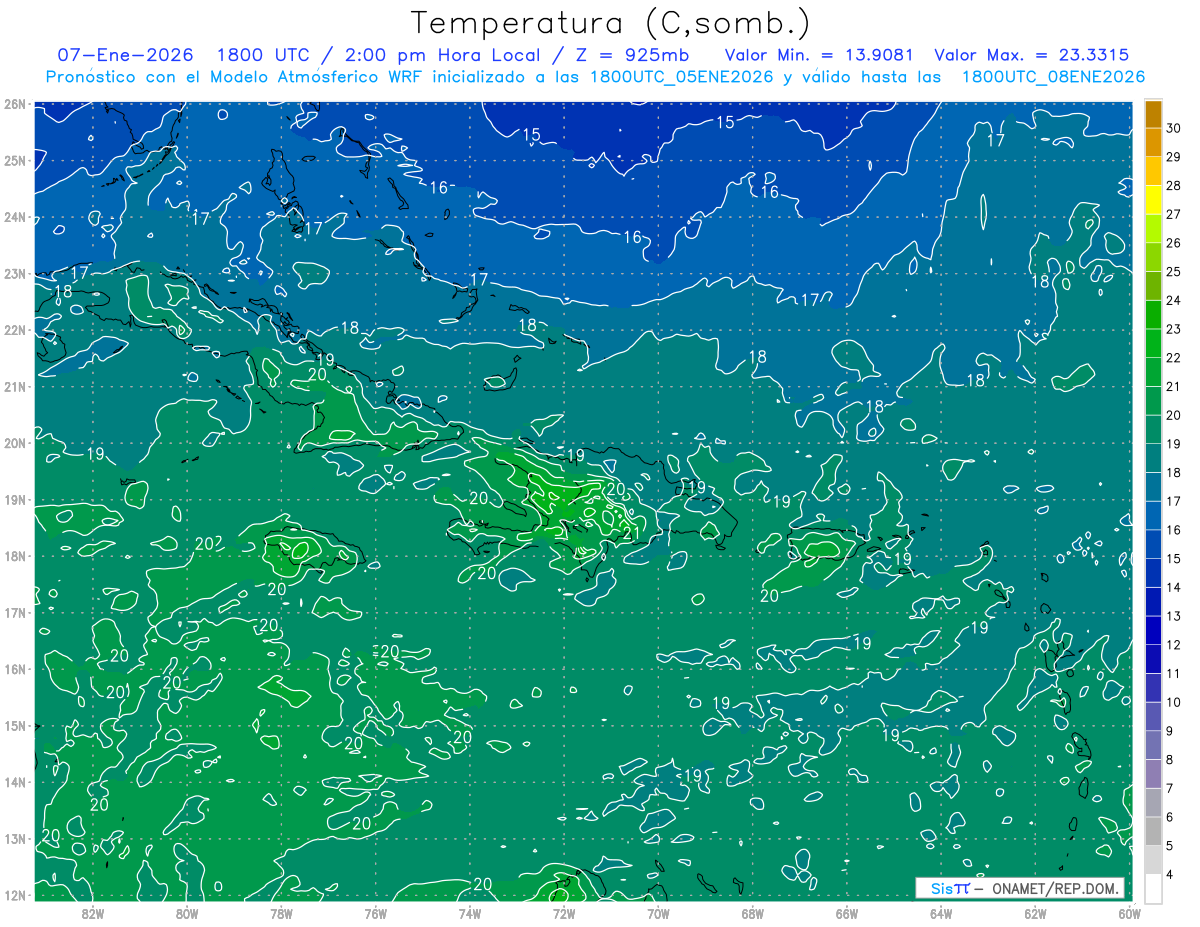1200x927 pixels.
Task: Pick the yellow colorbar segment between 27 and 28
Action: pos(1153,200)
